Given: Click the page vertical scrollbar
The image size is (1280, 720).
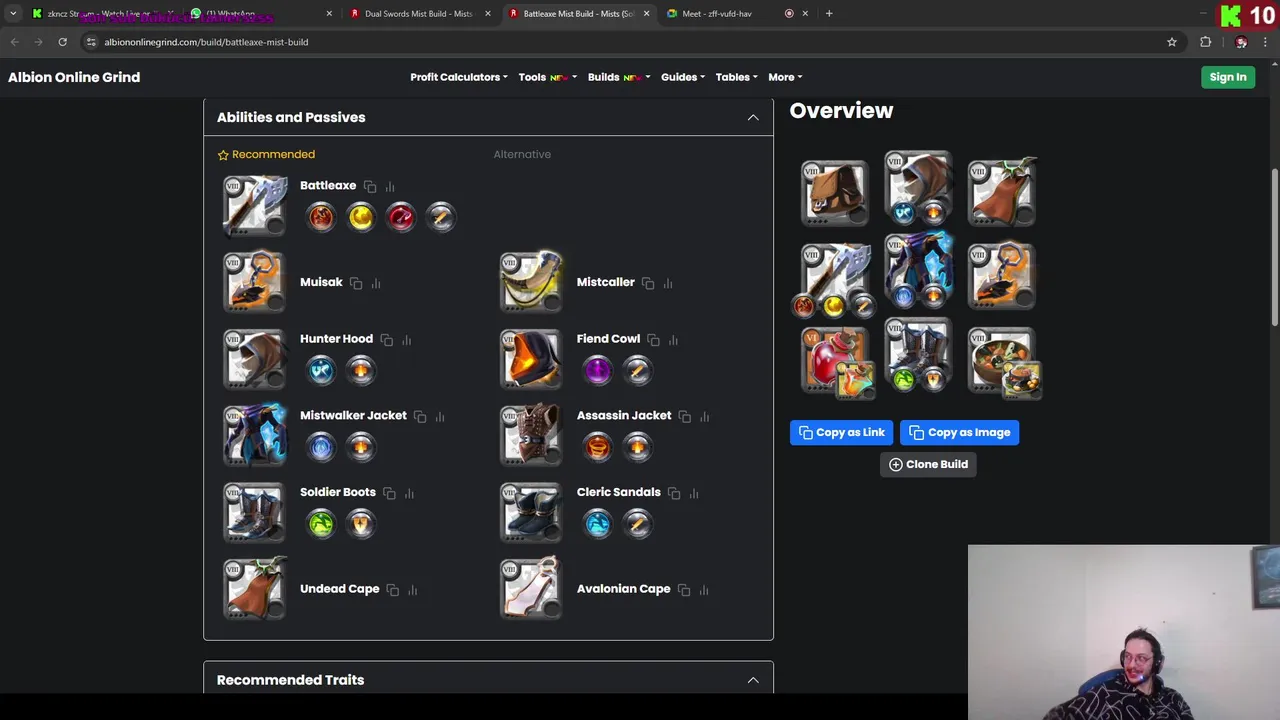Looking at the screenshot, I should click(x=1274, y=246).
